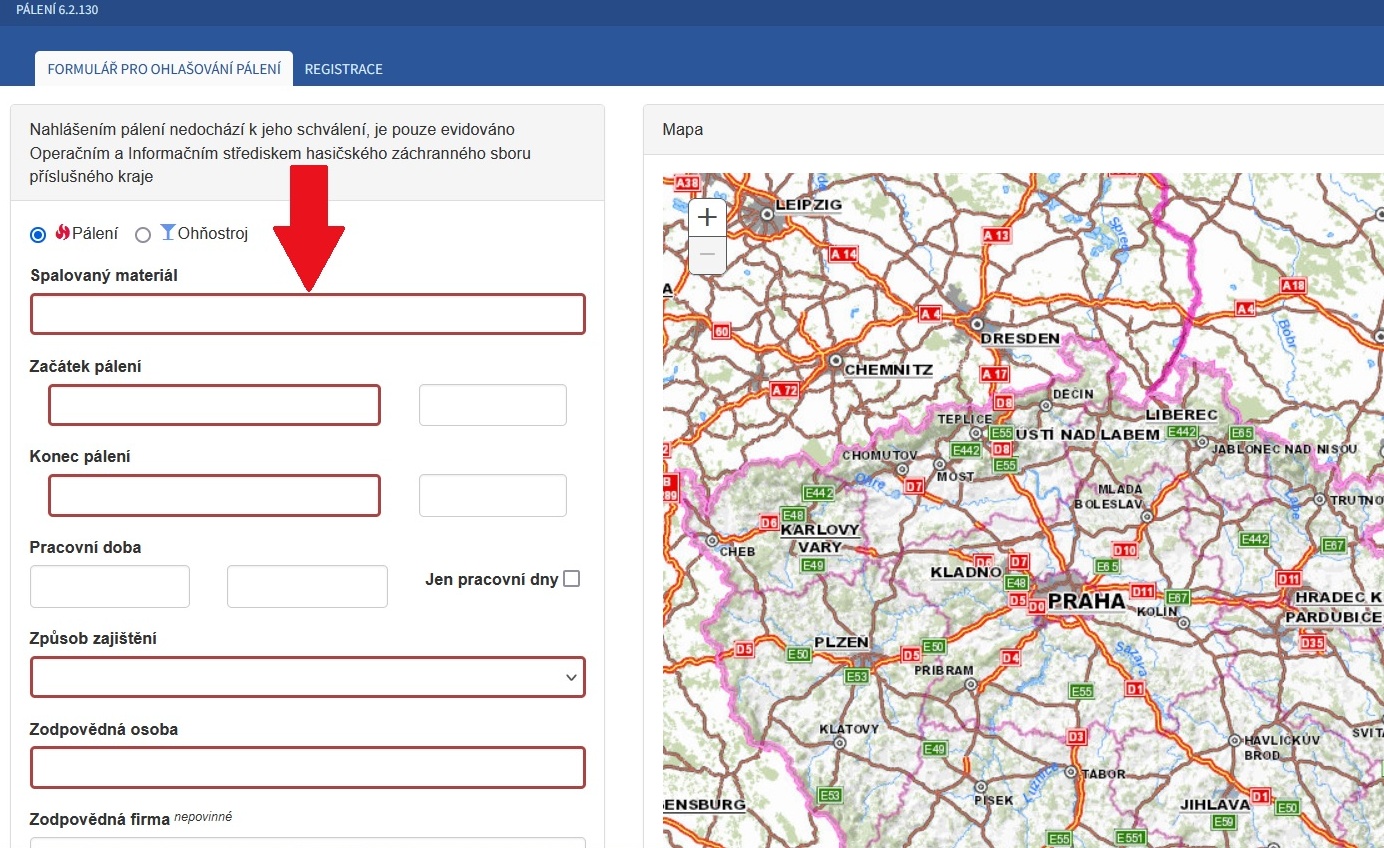Click the DRESDEN label on the map
1384x848 pixels.
pos(1020,338)
